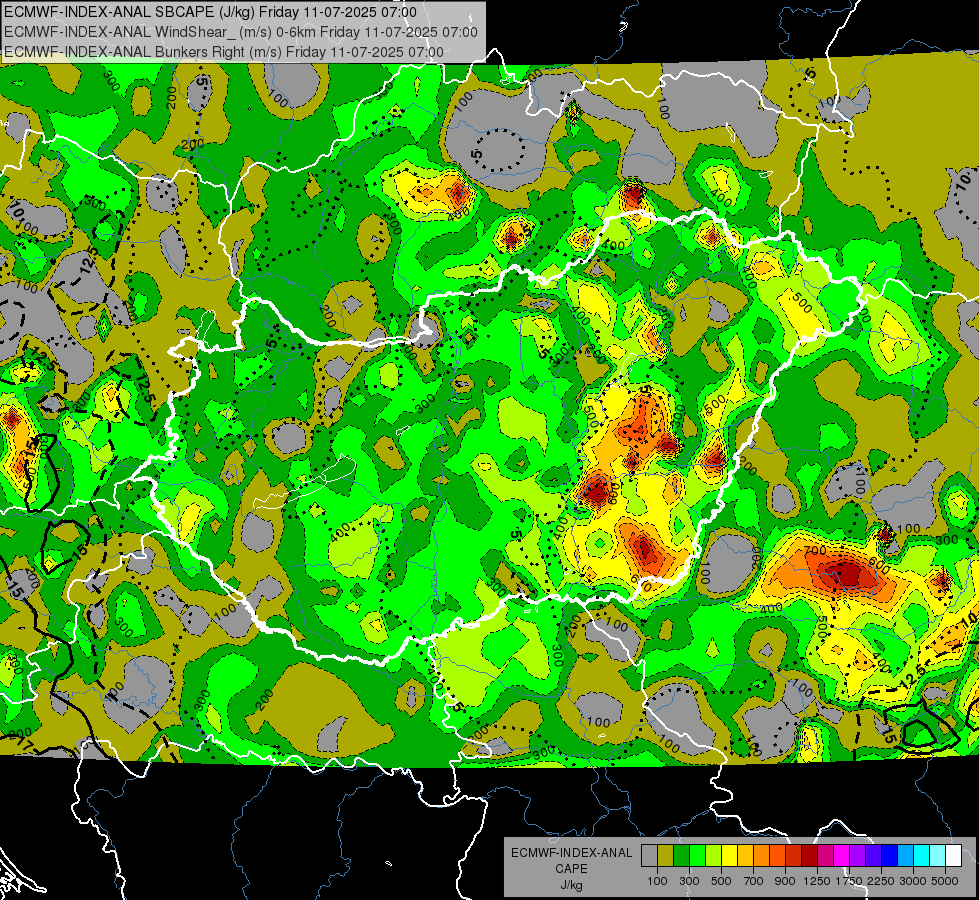Screen dimensions: 979x900
Task: Select the pink-magenta legend swatch
Action: [x=825, y=855]
